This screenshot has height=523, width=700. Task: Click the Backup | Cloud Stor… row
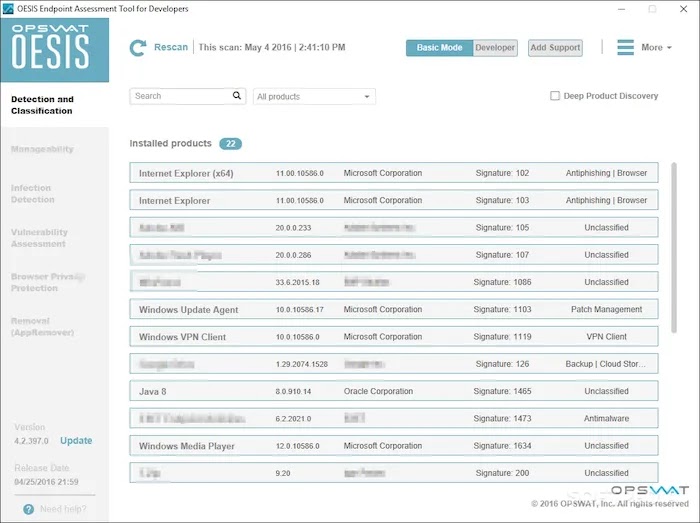coord(394,364)
